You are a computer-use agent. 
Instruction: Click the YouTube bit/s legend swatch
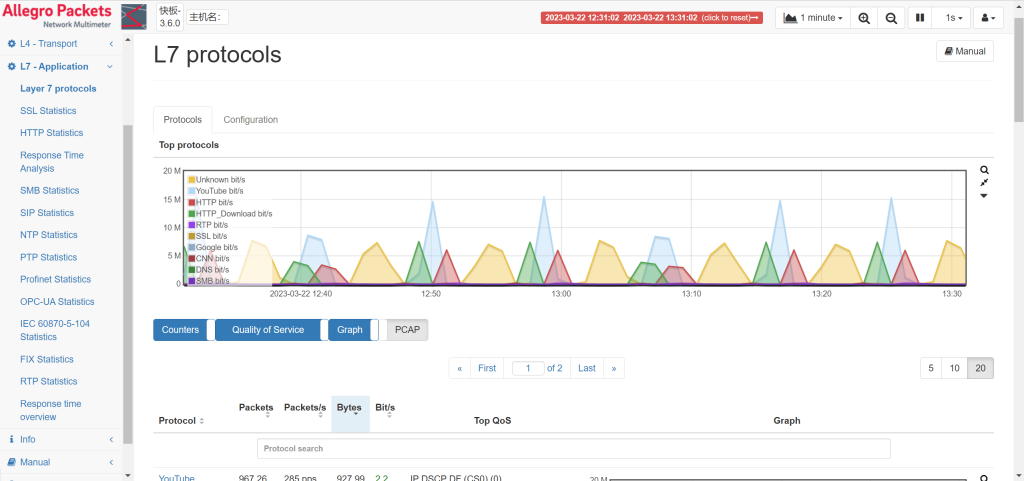tap(192, 191)
